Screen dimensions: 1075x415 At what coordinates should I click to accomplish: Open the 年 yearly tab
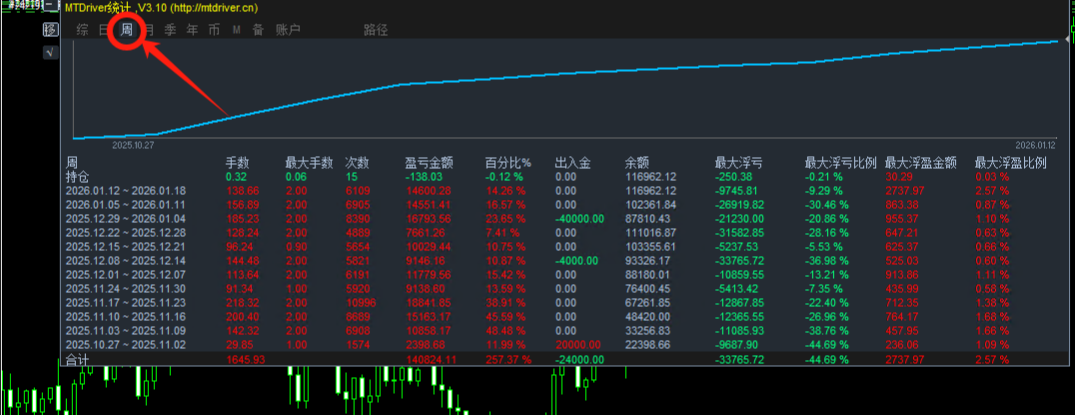click(x=193, y=30)
